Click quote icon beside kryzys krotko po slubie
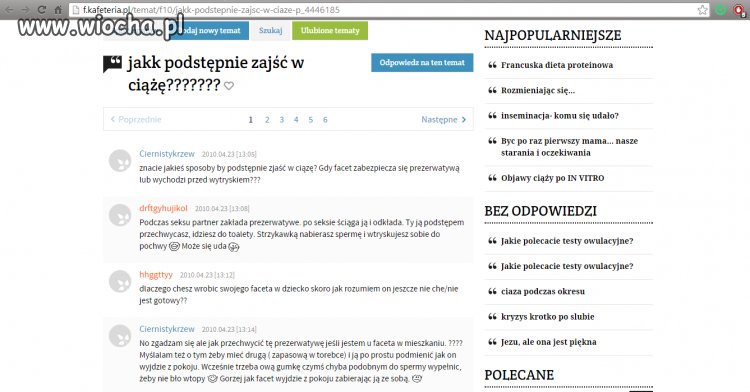 coord(492,317)
